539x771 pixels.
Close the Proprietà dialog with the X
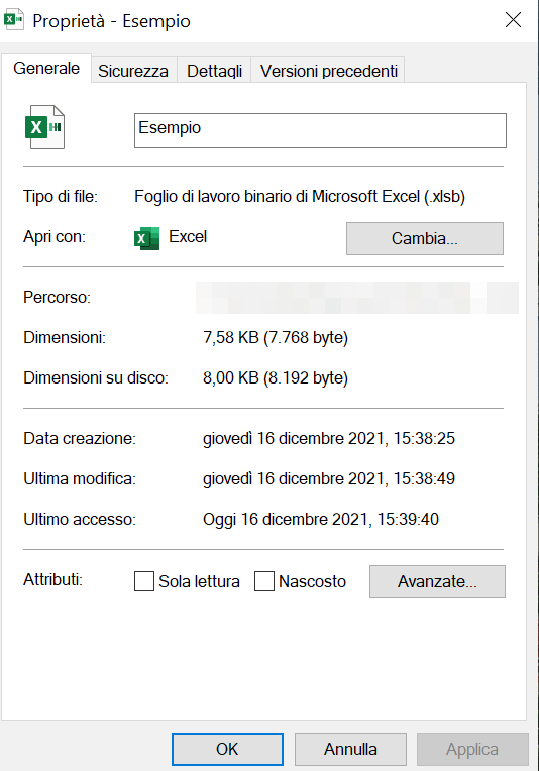513,20
